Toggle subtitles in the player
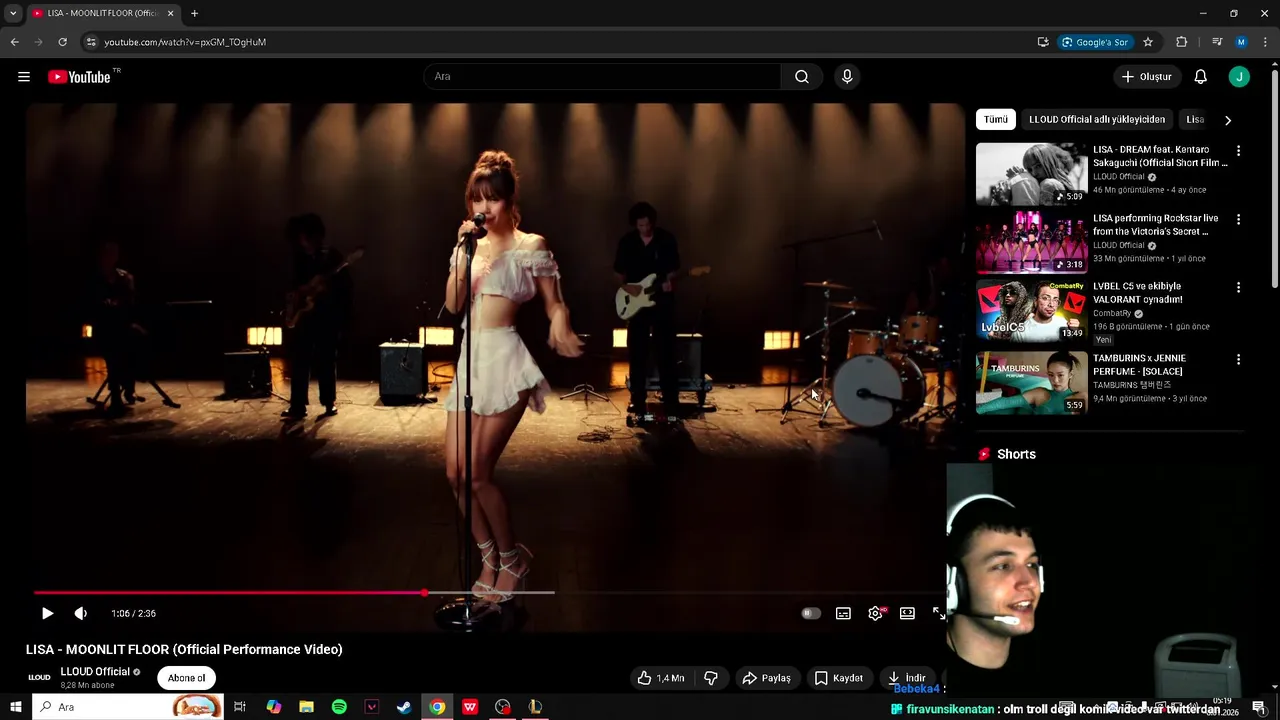1280x720 pixels. [843, 613]
